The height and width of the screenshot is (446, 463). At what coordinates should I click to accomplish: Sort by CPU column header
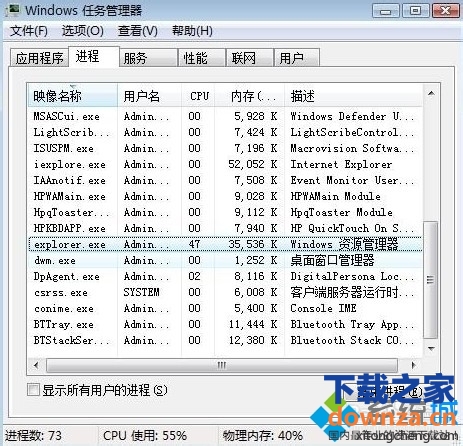[x=198, y=96]
